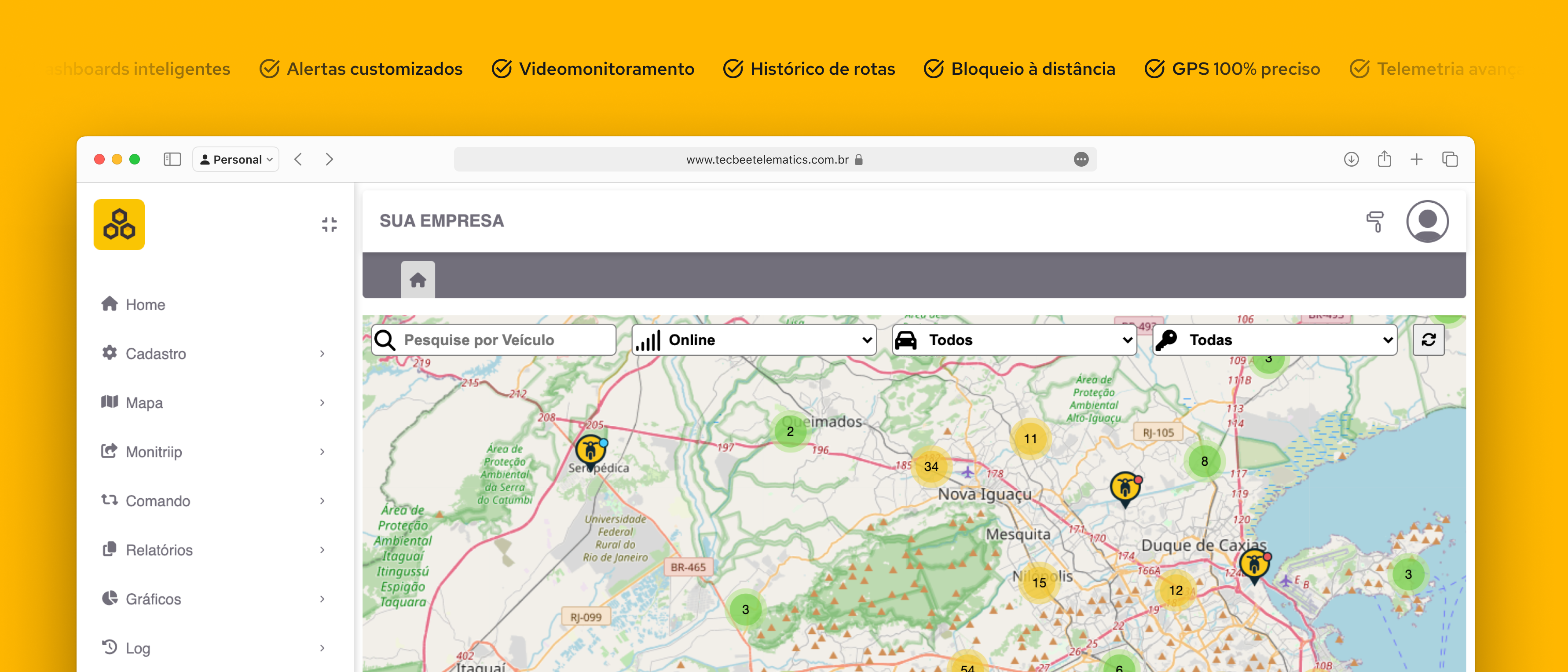1568x672 pixels.
Task: Click the green cluster marker showing 8
Action: pyautogui.click(x=1204, y=461)
